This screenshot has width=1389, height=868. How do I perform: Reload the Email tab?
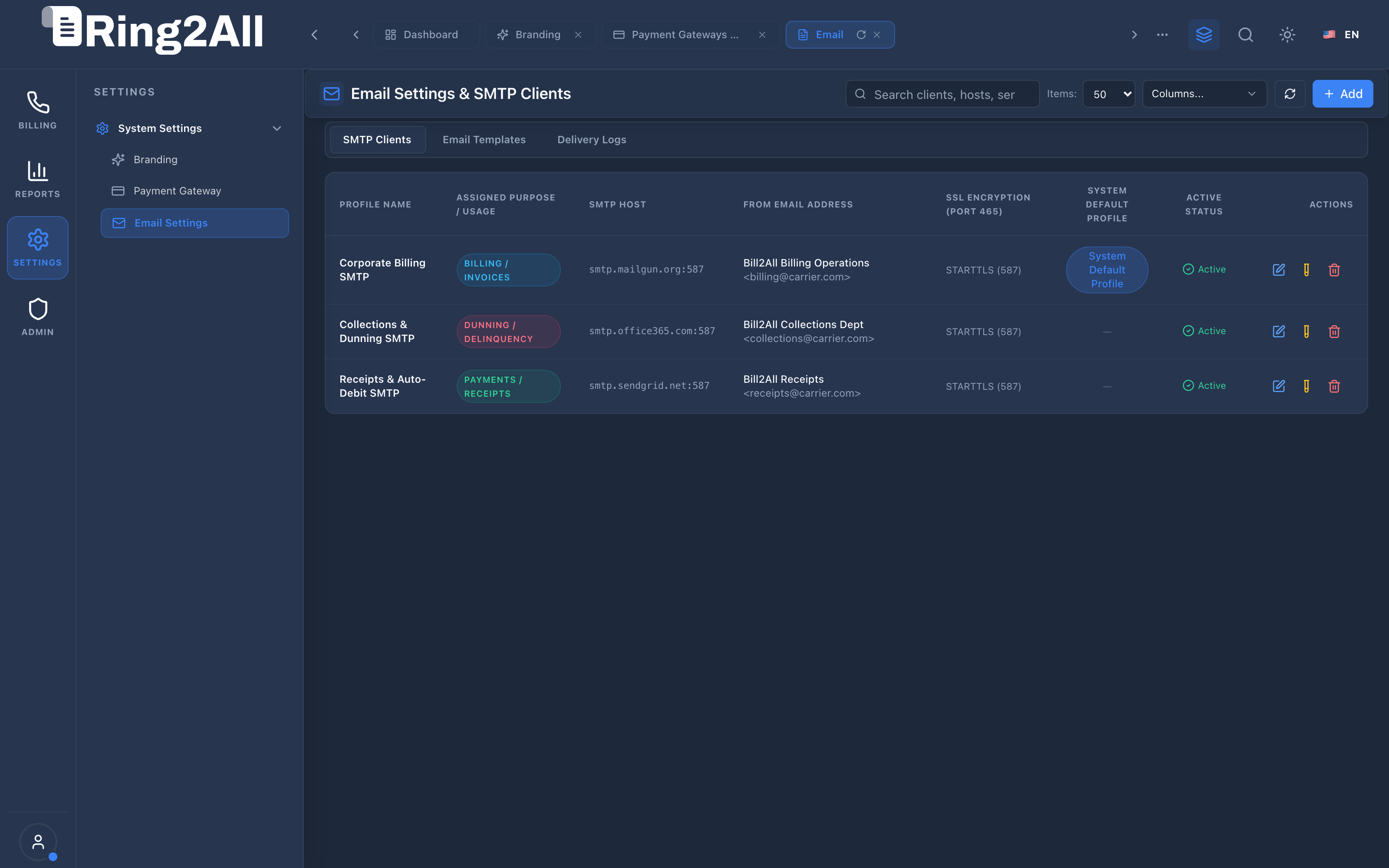(x=861, y=34)
